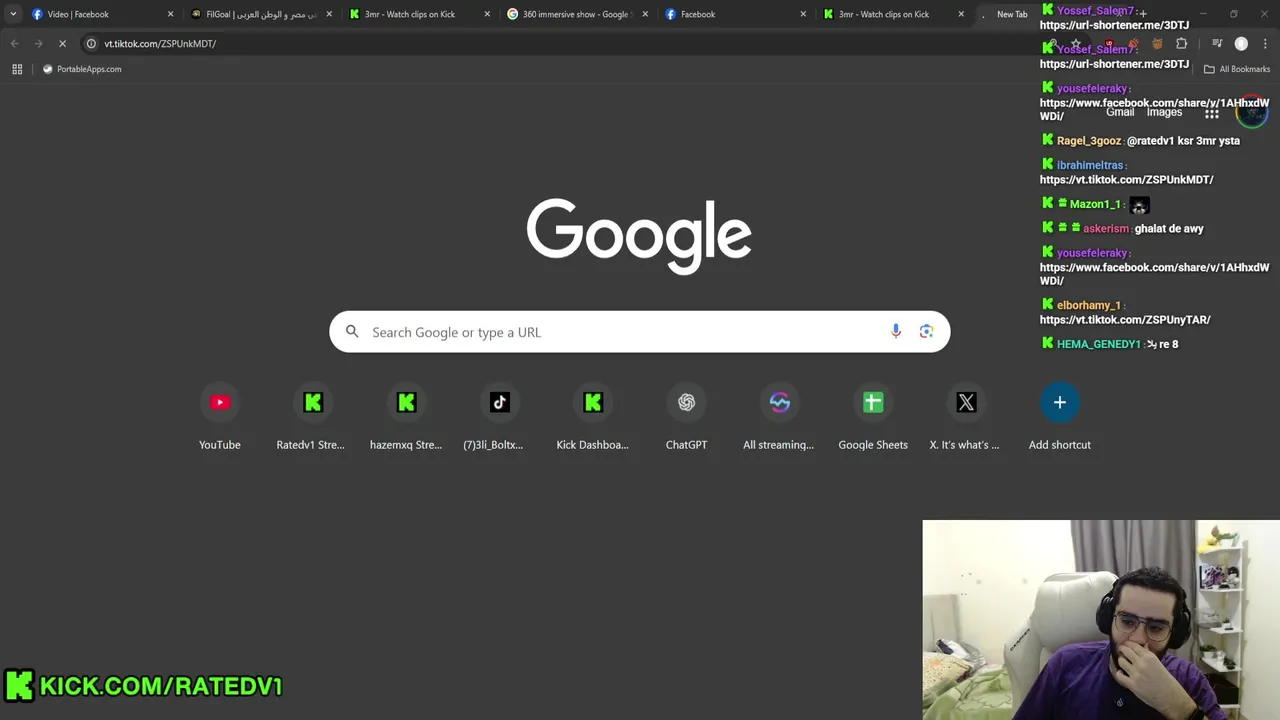Click askerism's 'ghalat de awy' message
The height and width of the screenshot is (720, 1280).
click(1169, 229)
